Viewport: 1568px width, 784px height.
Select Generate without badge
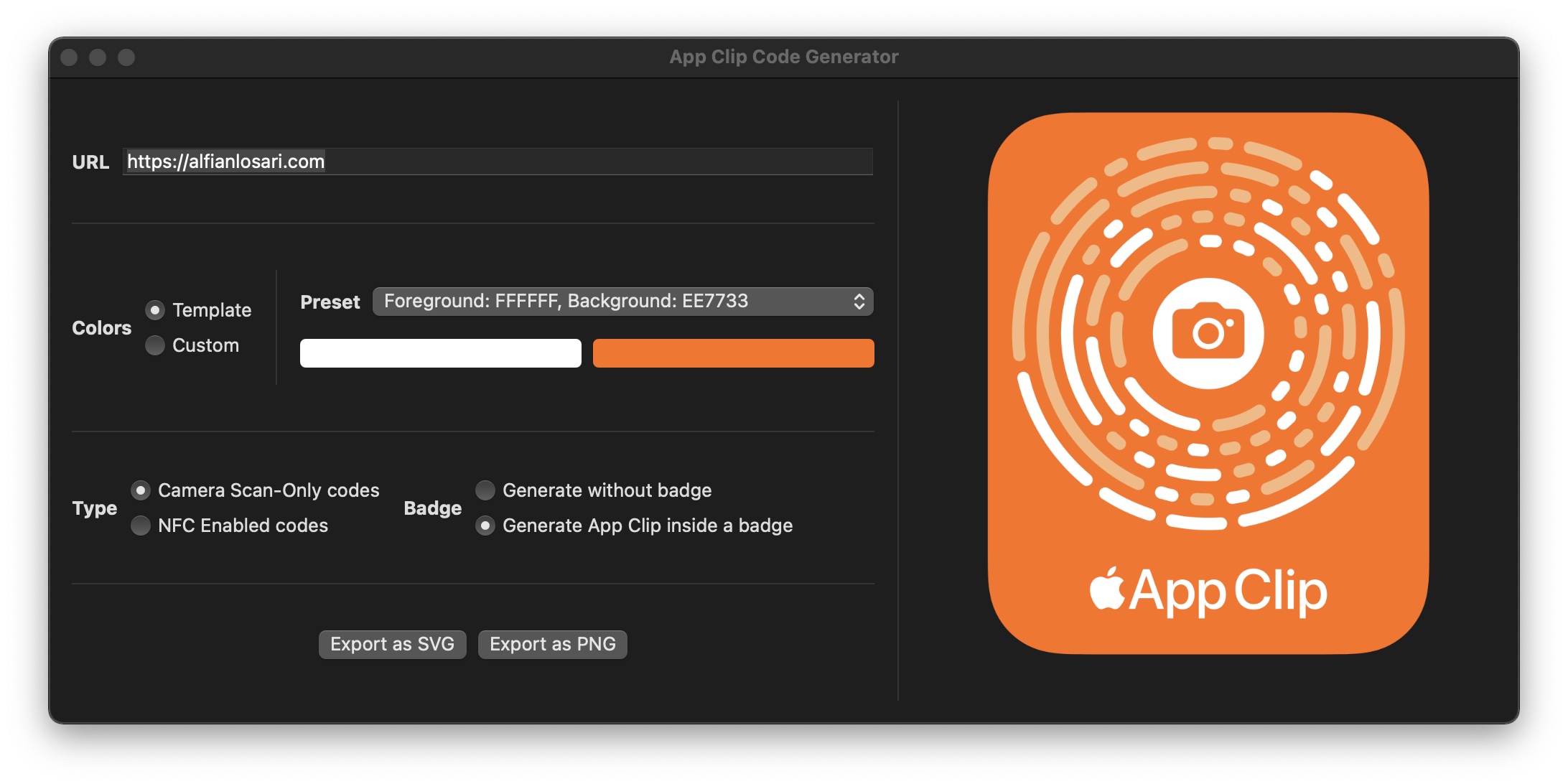click(x=485, y=490)
